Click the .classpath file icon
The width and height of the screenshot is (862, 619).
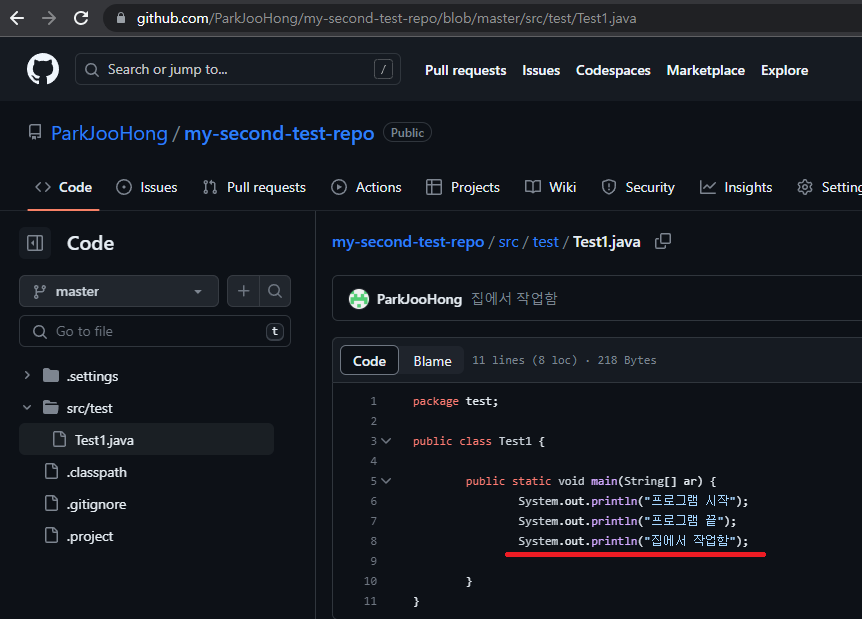pos(51,472)
